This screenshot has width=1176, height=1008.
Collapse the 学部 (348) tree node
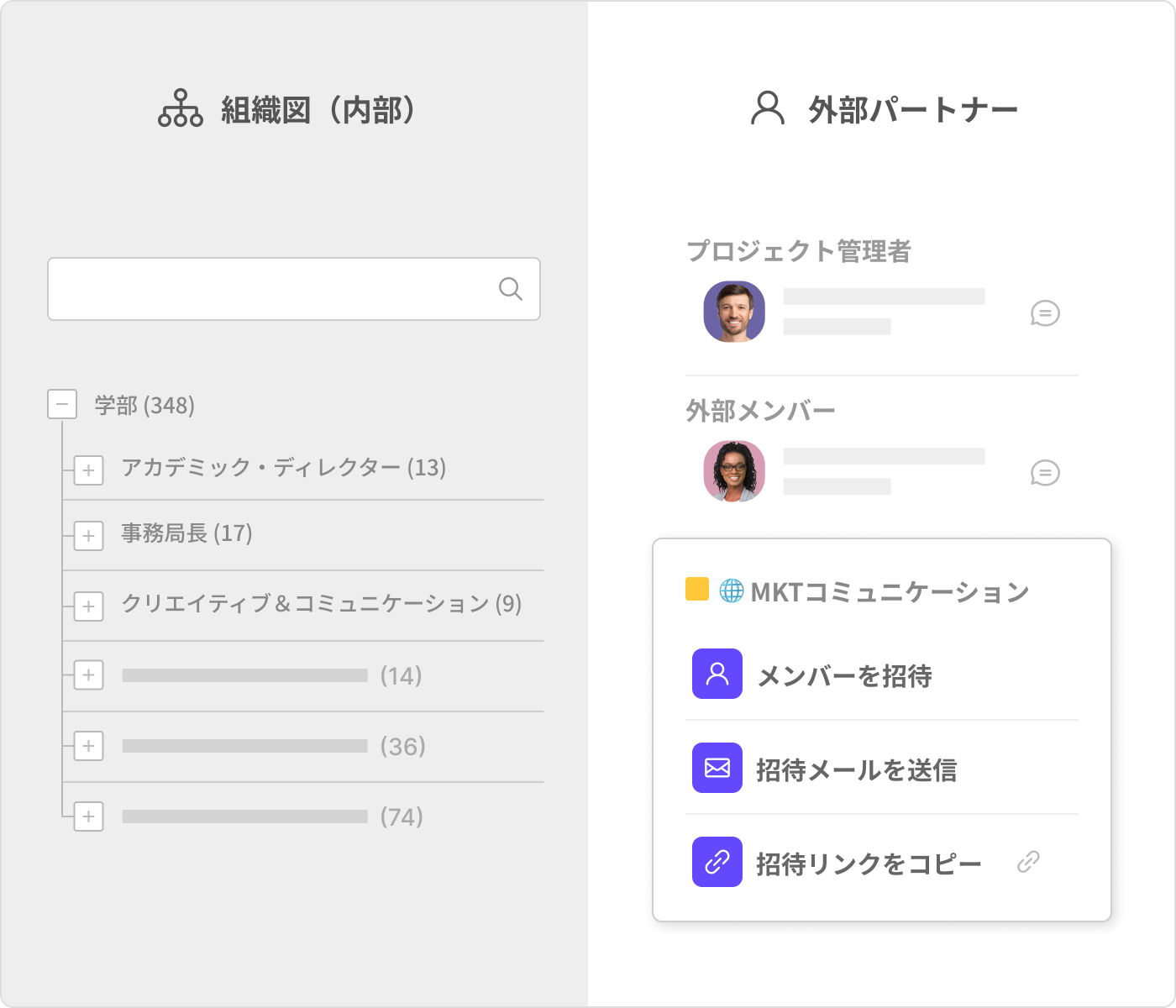click(x=62, y=404)
